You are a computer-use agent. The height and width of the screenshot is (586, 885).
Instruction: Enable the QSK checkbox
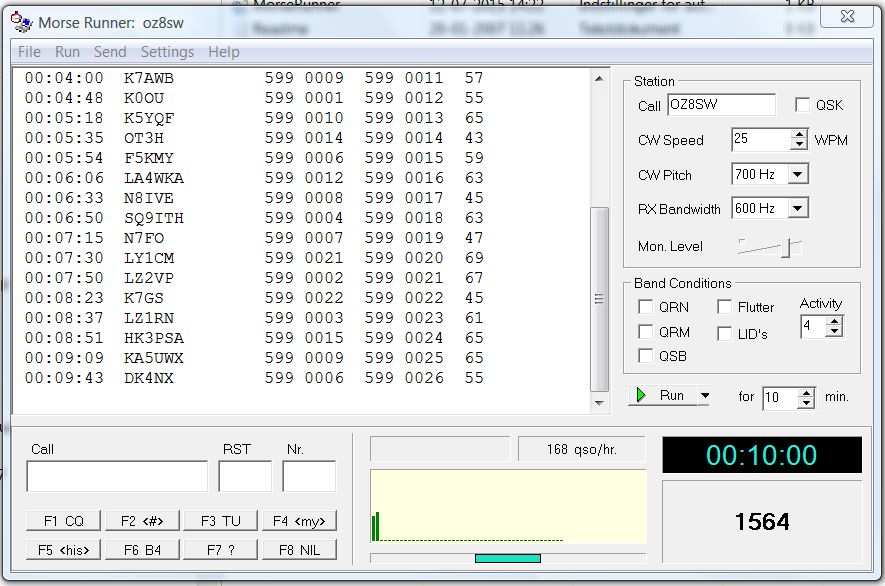pos(802,105)
